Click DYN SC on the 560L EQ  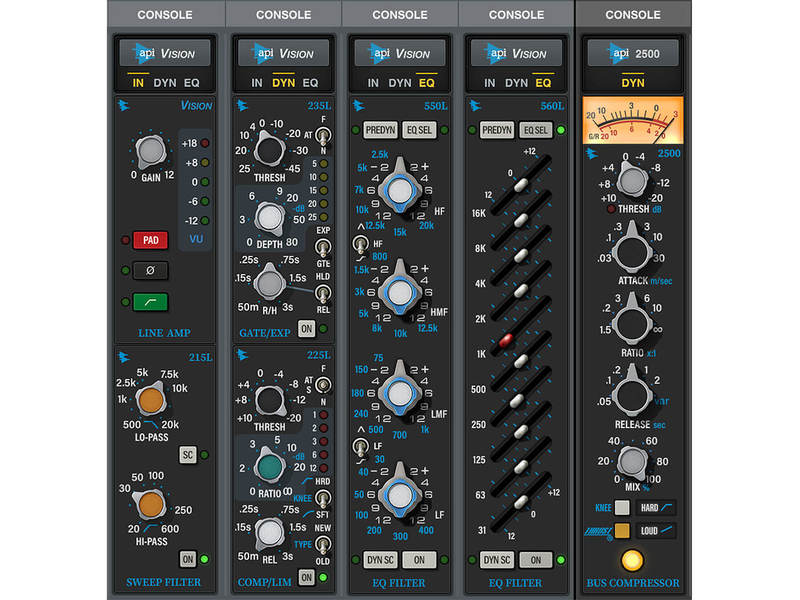pos(497,560)
